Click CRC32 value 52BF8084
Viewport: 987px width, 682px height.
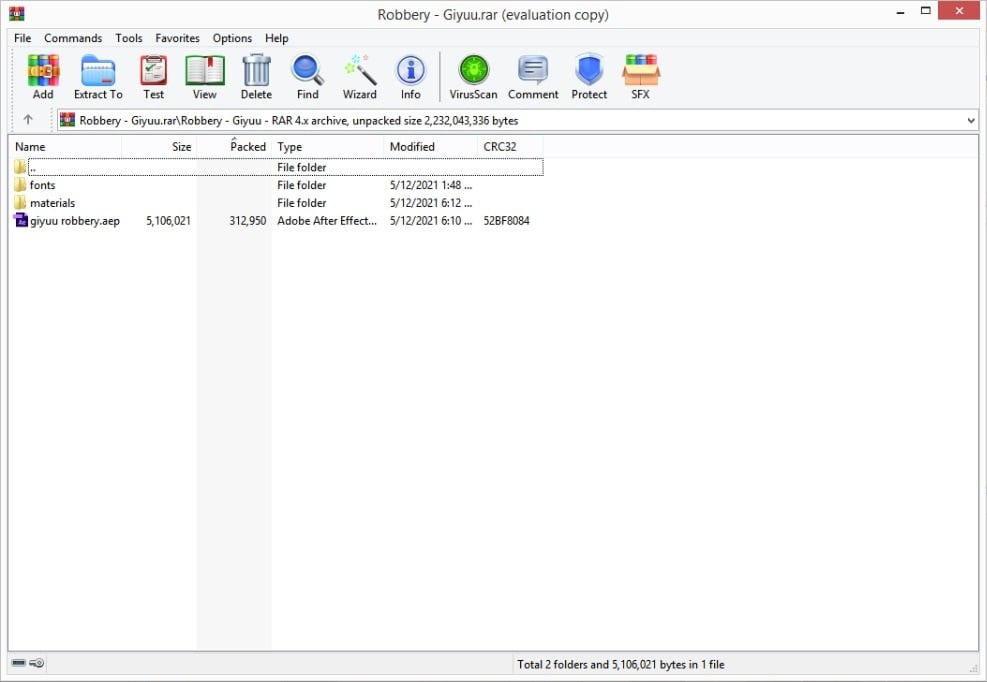pos(506,221)
